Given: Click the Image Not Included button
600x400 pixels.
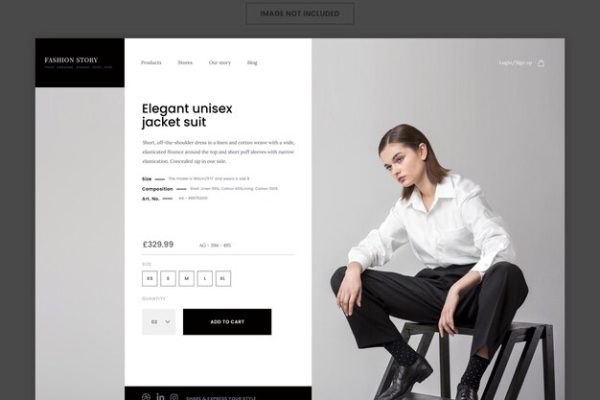Looking at the screenshot, I should [300, 13].
